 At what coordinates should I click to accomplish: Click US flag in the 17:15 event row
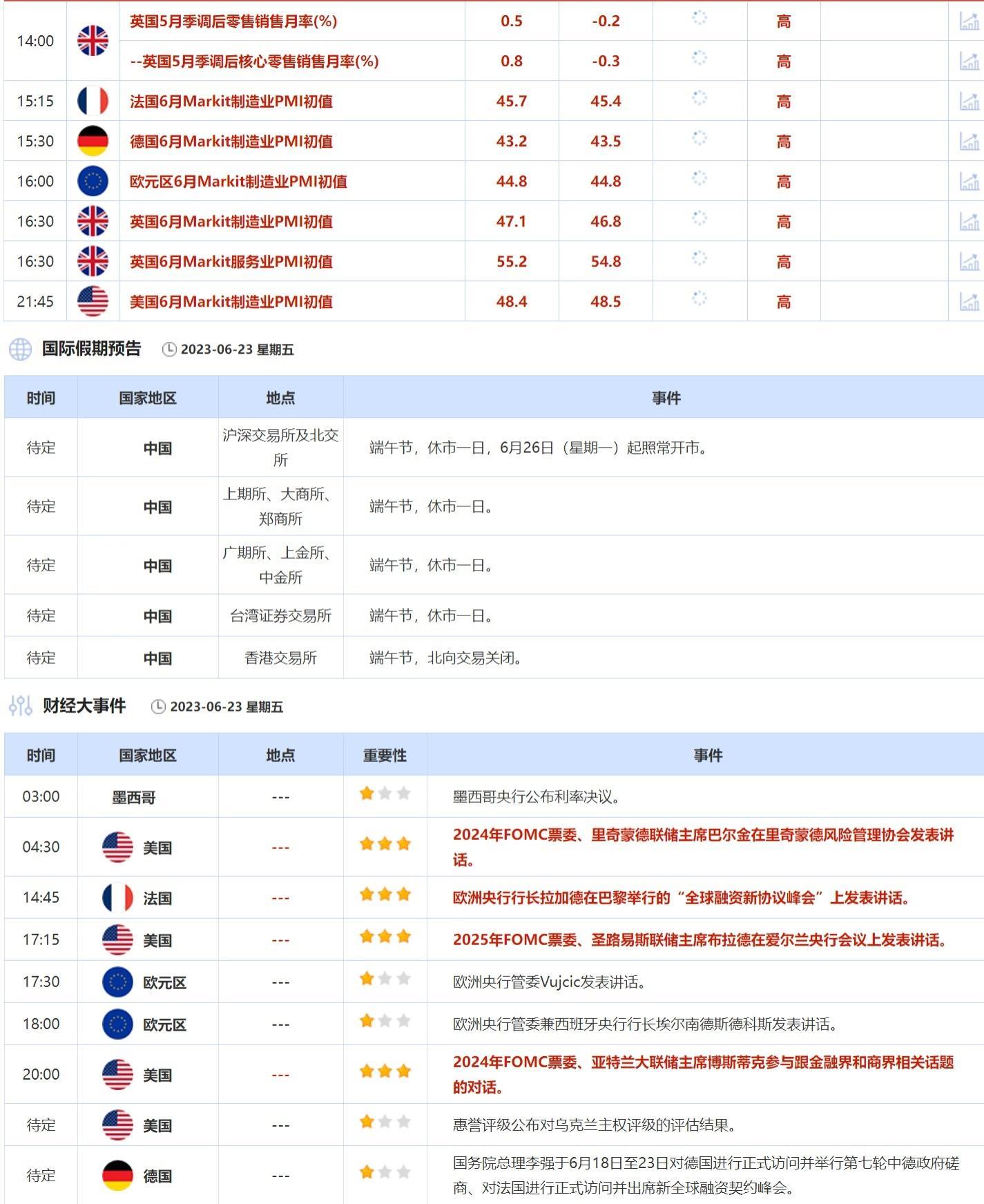coord(117,939)
